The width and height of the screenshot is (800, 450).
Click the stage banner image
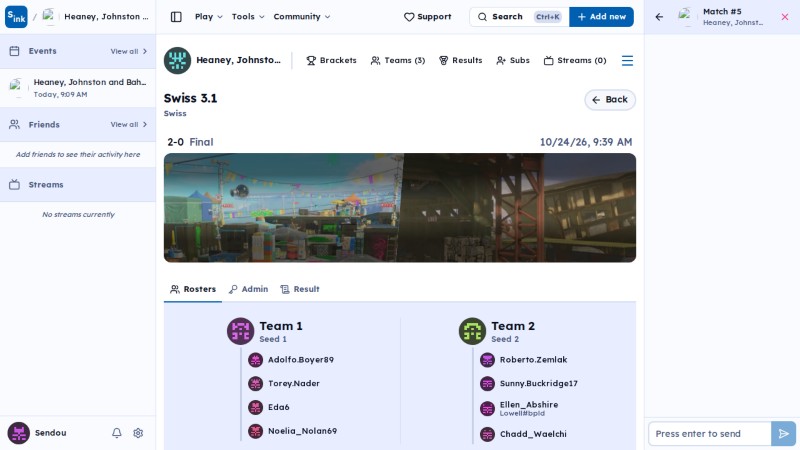coord(399,208)
